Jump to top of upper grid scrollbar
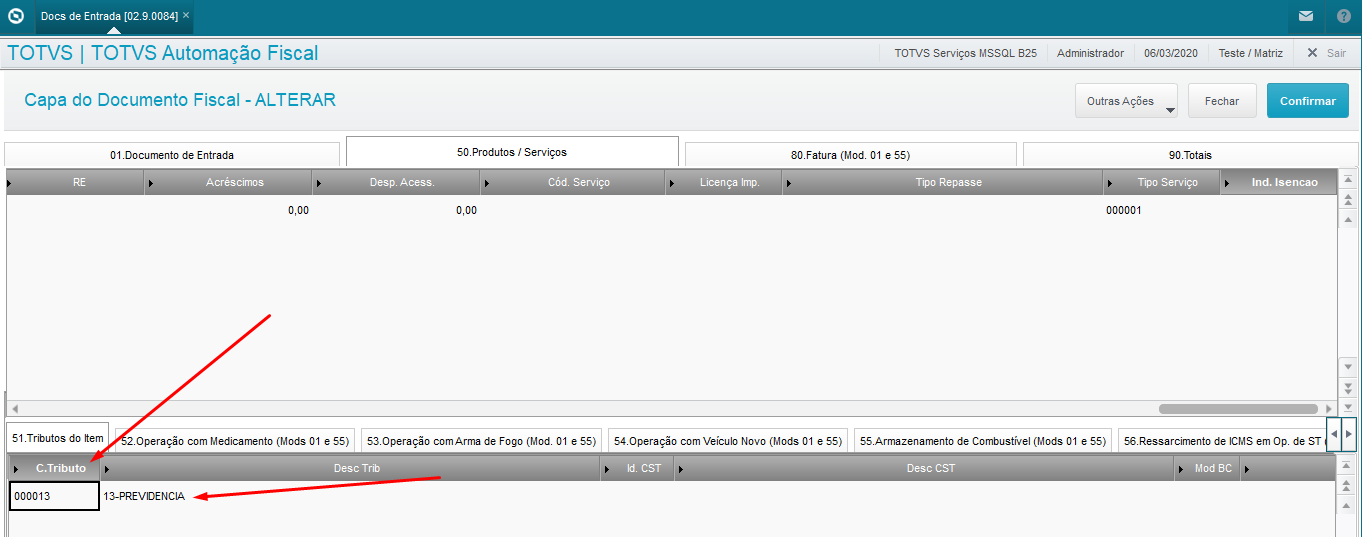Viewport: 1362px width, 537px height. click(x=1348, y=181)
